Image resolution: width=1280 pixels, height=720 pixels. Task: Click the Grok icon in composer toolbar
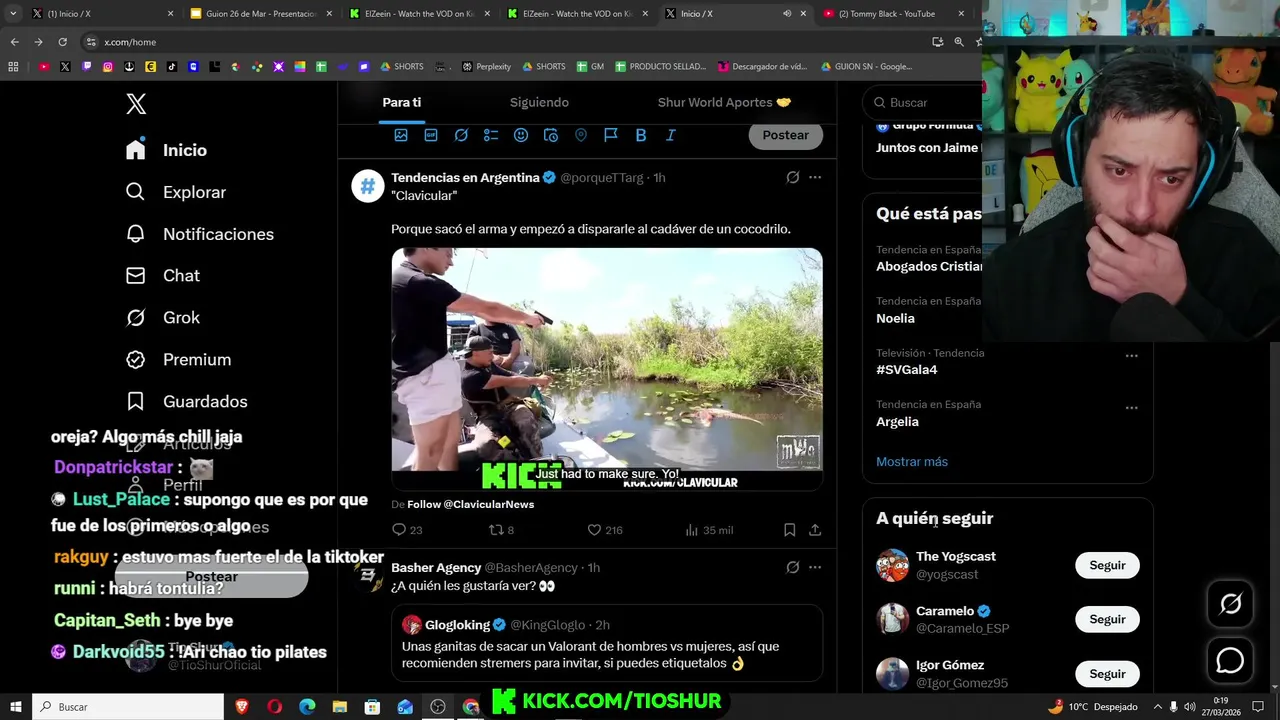tap(461, 135)
